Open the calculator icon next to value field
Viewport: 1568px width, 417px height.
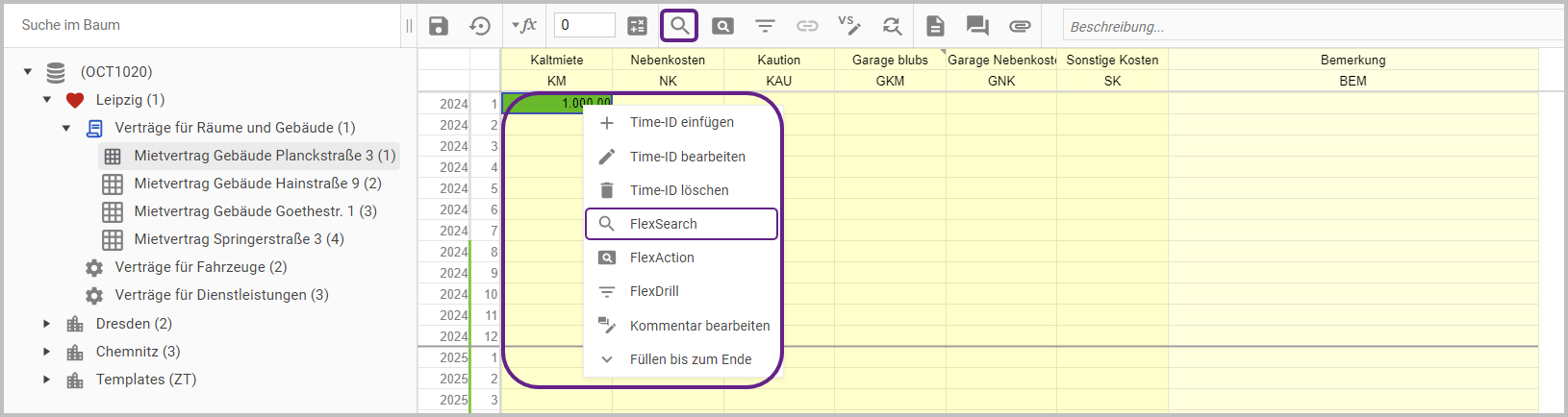coord(638,26)
